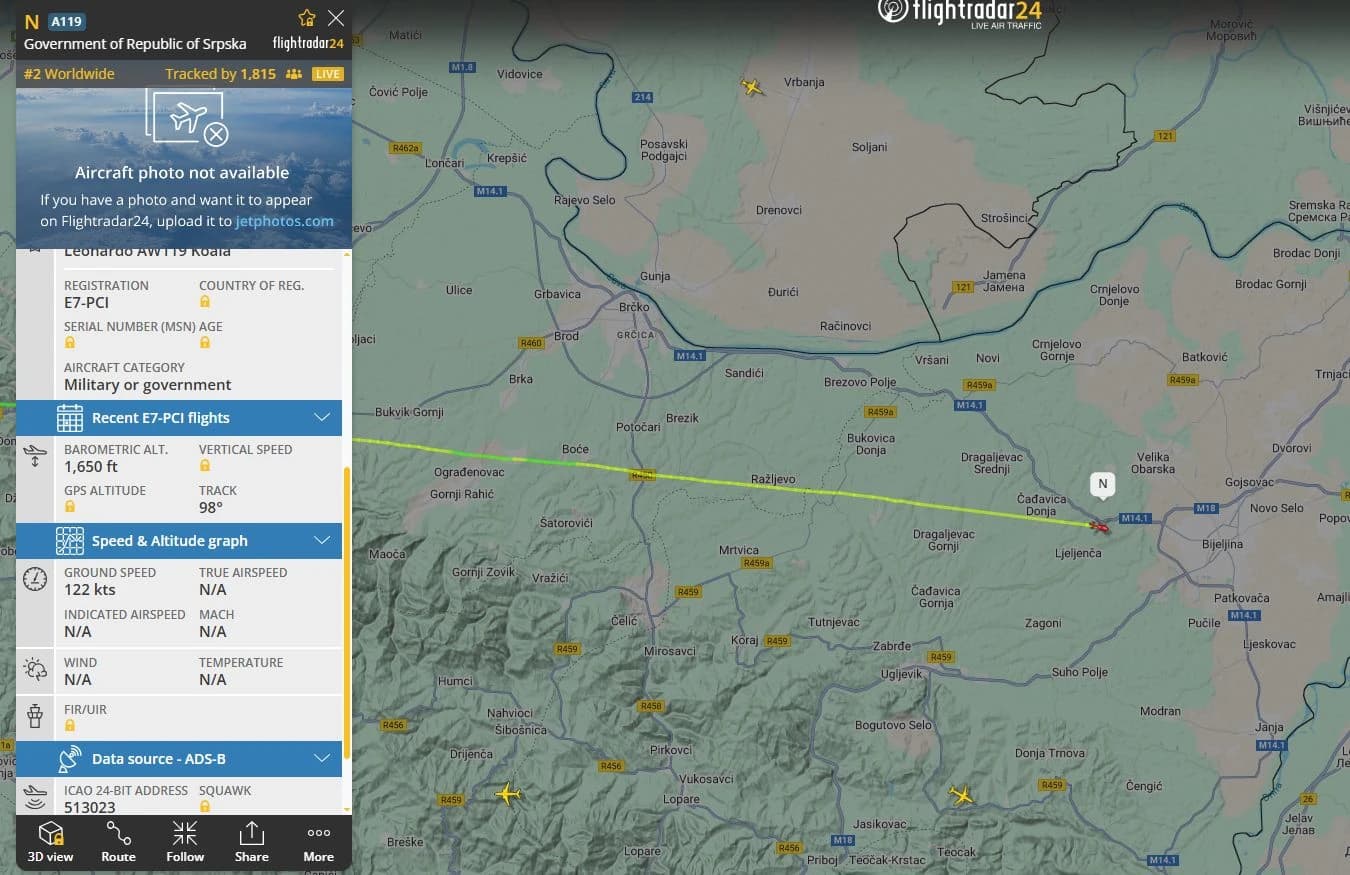The width and height of the screenshot is (1350, 875).
Task: Click the FIR/UIR control tower icon
Action: tap(35, 716)
